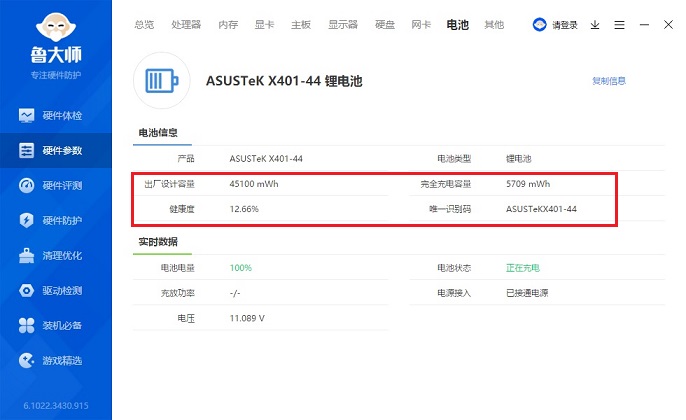Image resolution: width=686 pixels, height=420 pixels.
Task: Click 请登录 to sign in
Action: pyautogui.click(x=556, y=25)
